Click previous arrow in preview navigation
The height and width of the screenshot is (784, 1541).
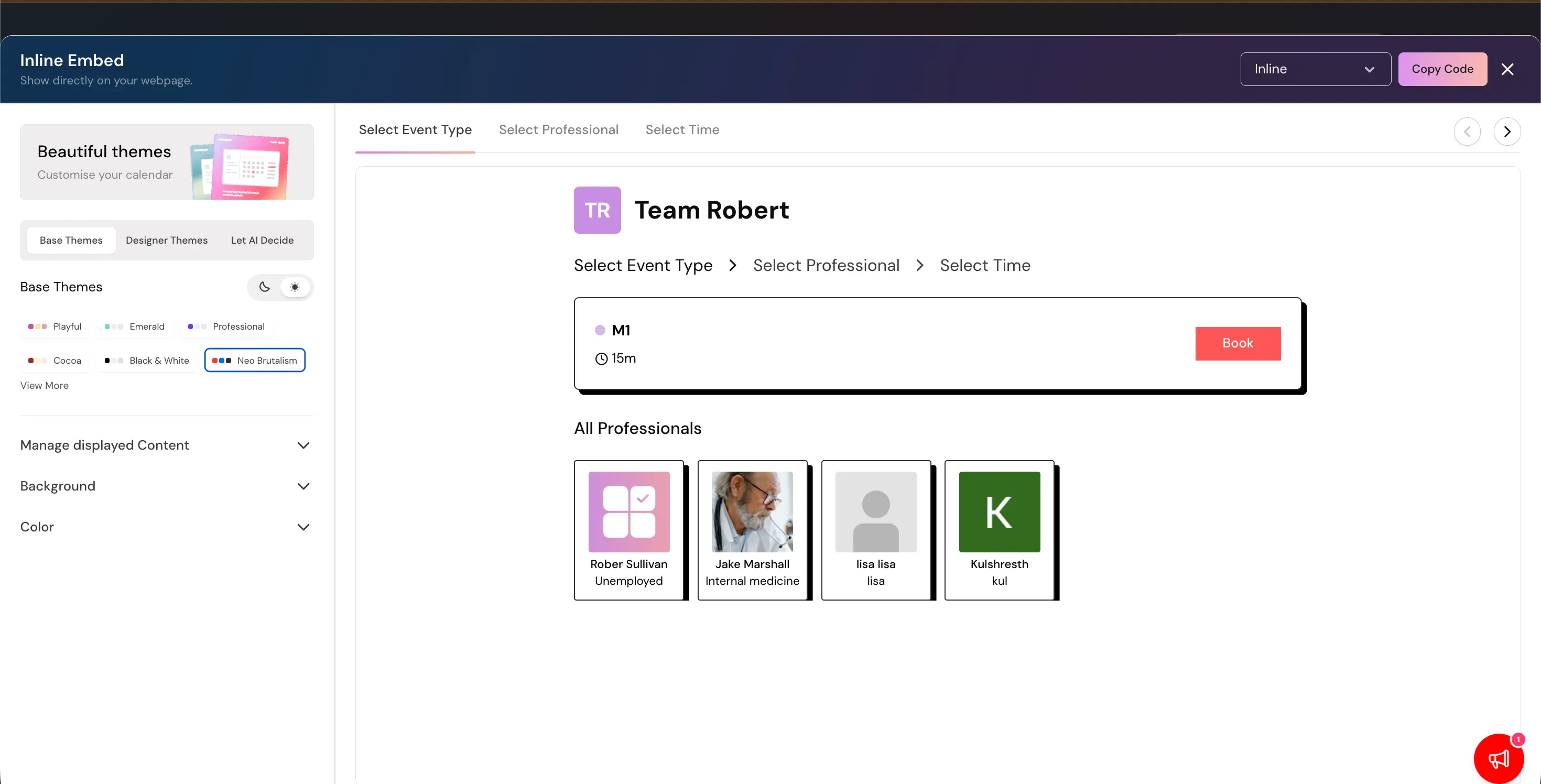click(x=1467, y=132)
